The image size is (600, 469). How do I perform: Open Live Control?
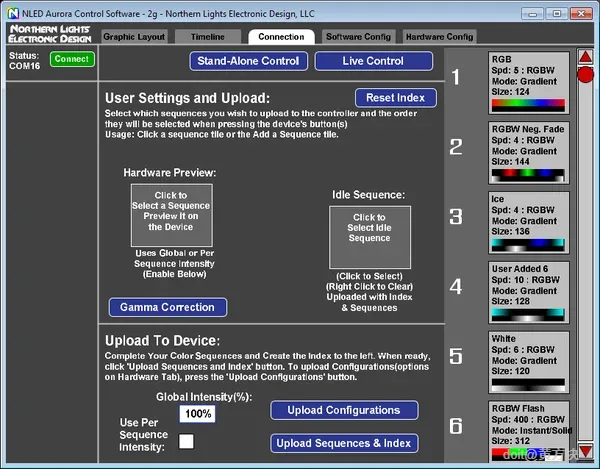[373, 61]
